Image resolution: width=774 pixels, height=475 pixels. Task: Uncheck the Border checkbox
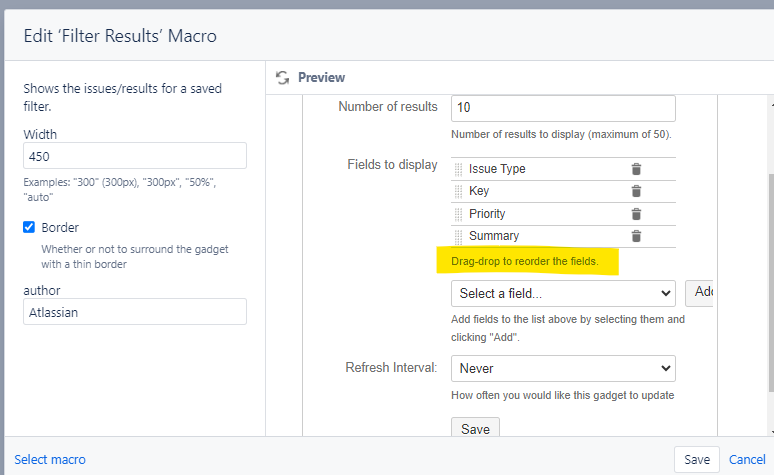tap(29, 227)
